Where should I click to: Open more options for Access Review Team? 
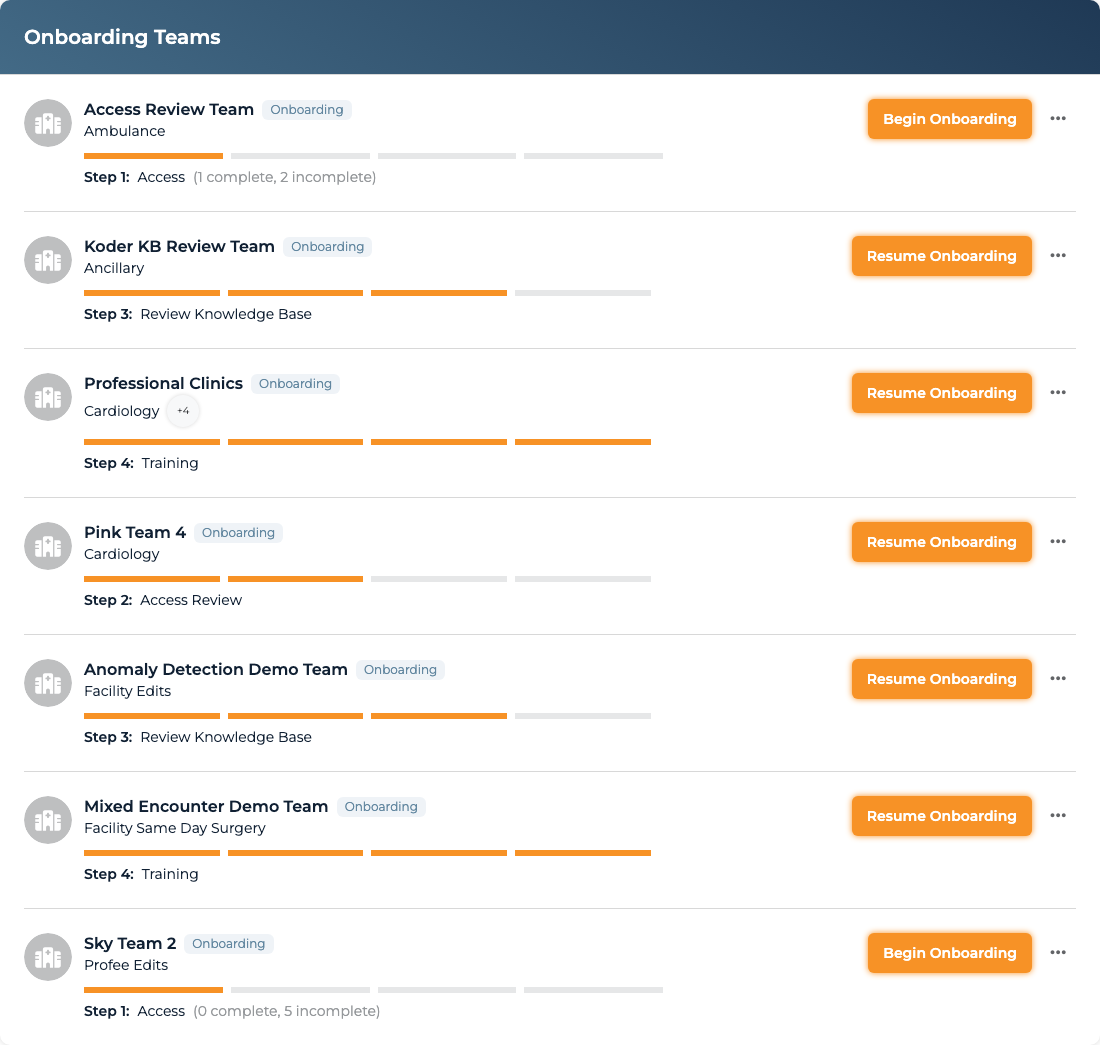click(x=1058, y=119)
